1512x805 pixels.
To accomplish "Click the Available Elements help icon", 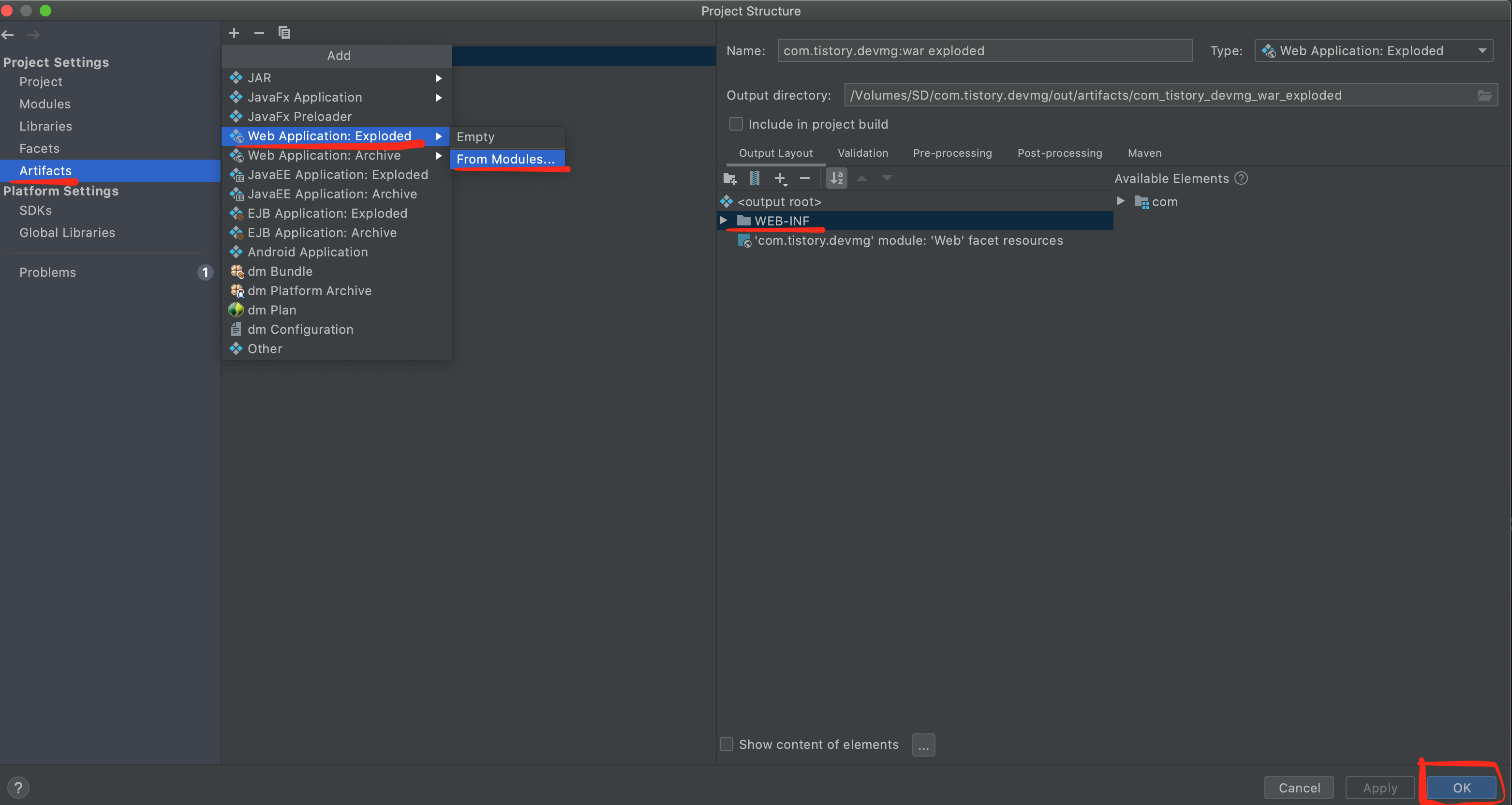I will pos(1241,179).
